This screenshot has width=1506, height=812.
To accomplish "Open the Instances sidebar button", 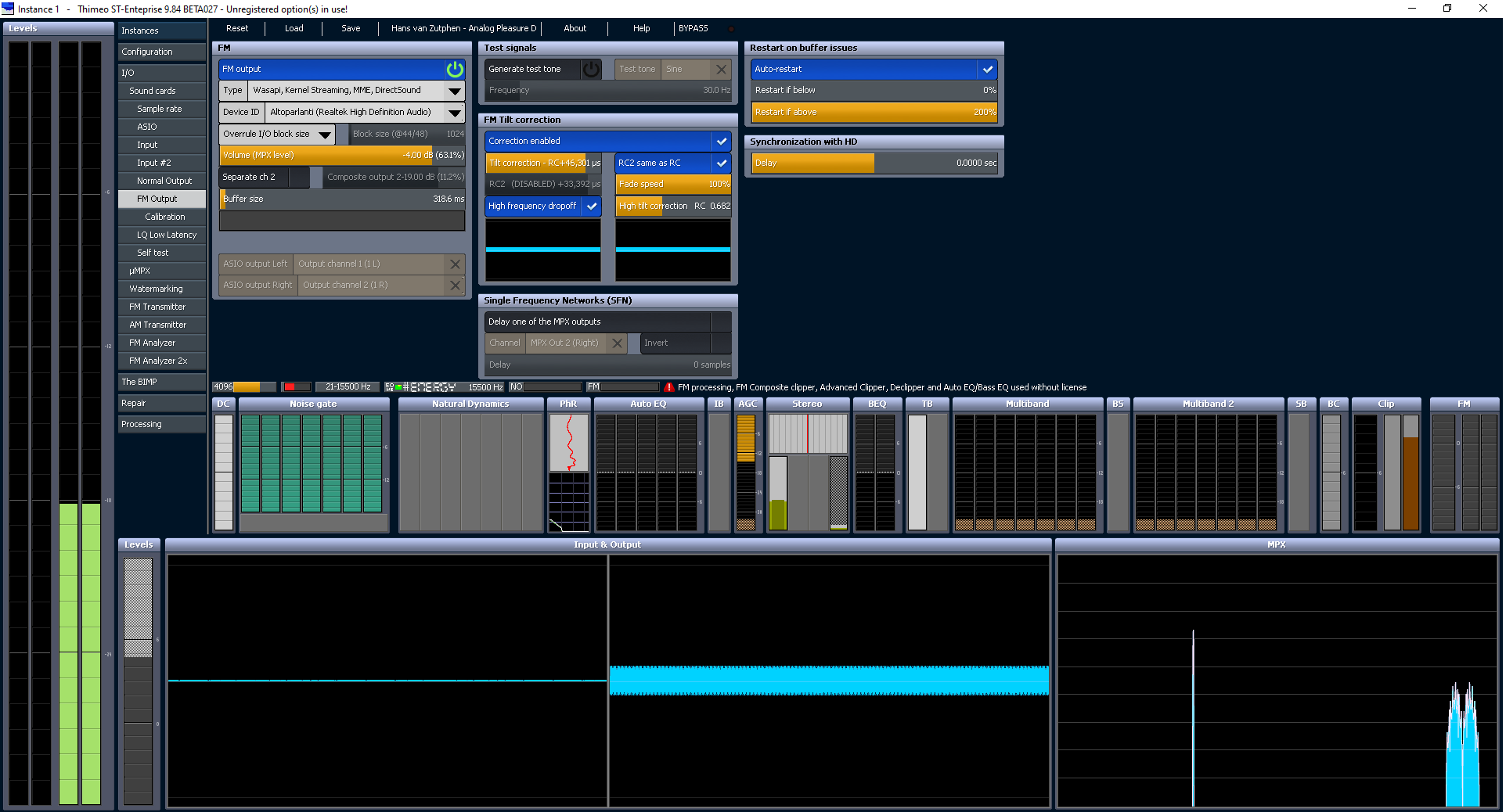I will click(162, 31).
